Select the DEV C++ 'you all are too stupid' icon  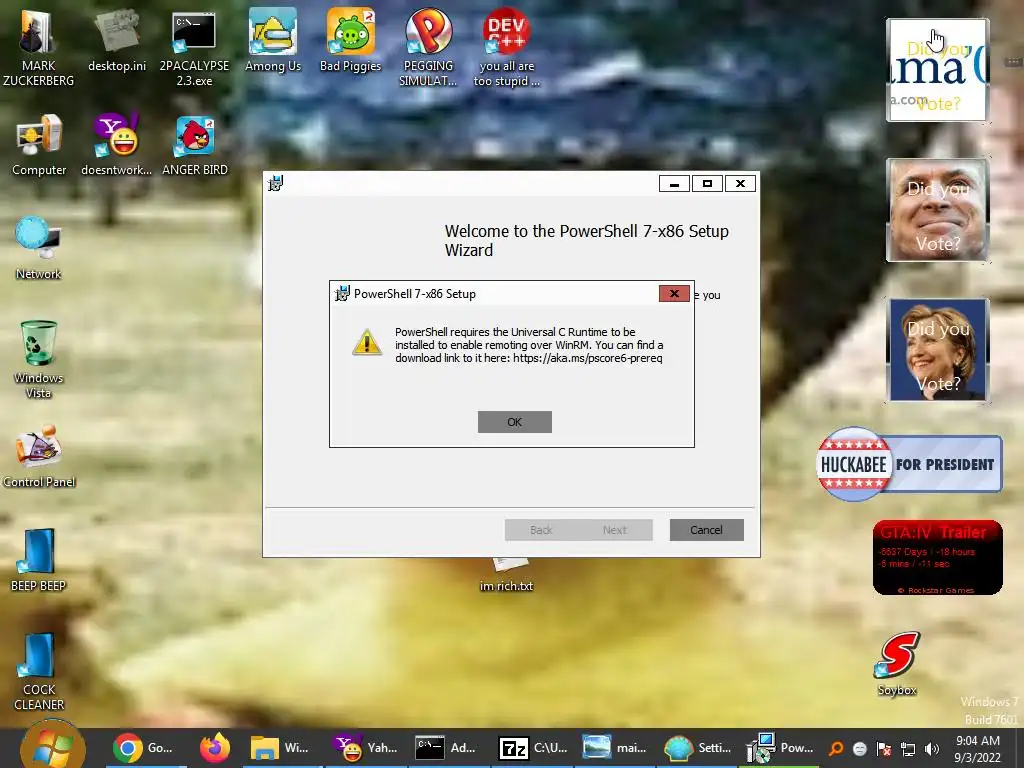click(507, 47)
